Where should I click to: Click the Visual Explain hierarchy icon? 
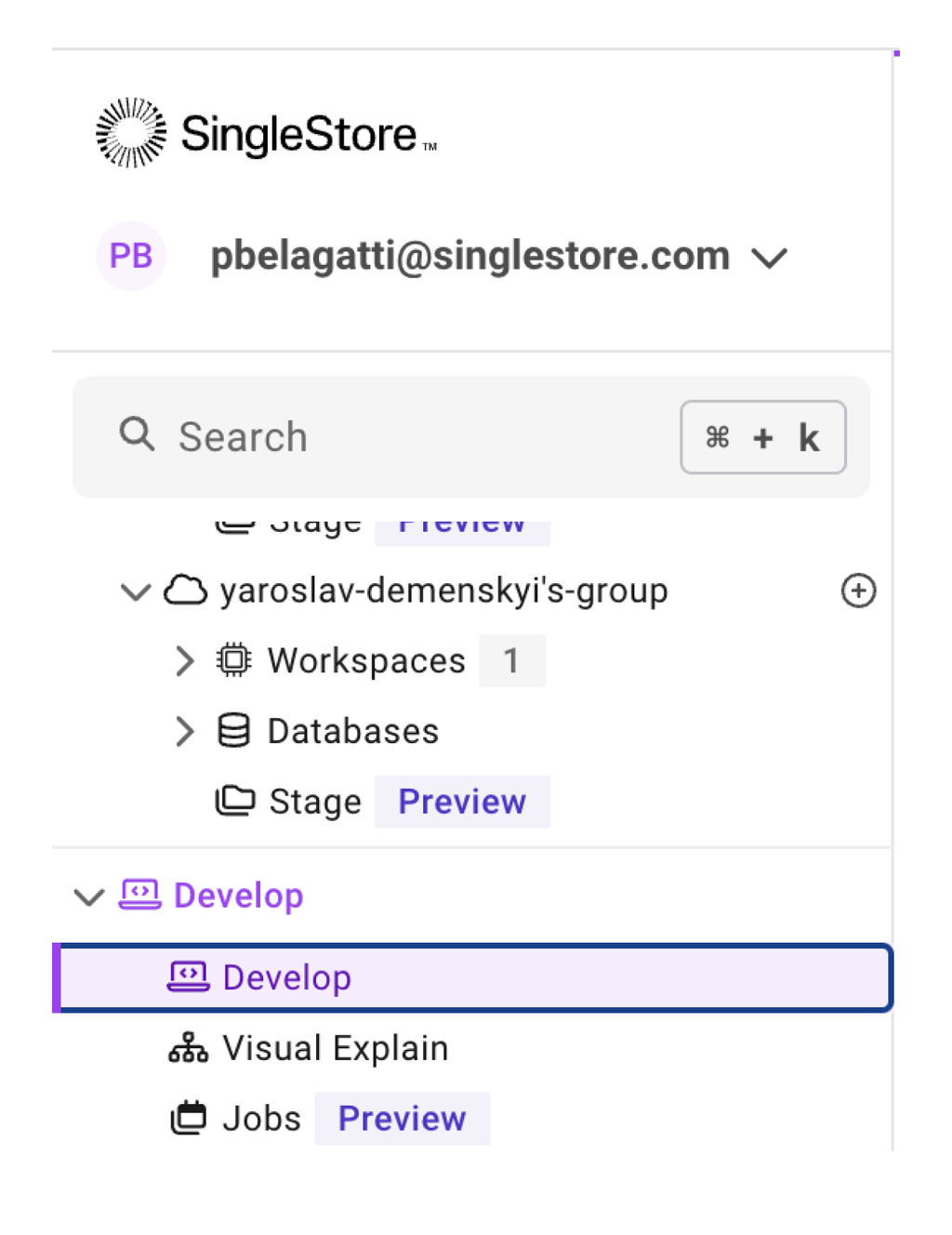point(188,1048)
